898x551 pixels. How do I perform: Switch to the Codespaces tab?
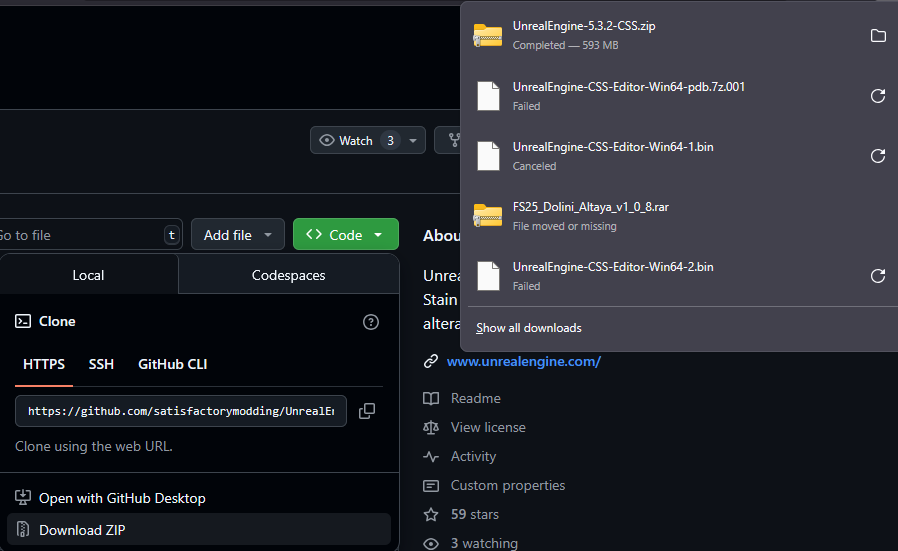click(x=288, y=275)
